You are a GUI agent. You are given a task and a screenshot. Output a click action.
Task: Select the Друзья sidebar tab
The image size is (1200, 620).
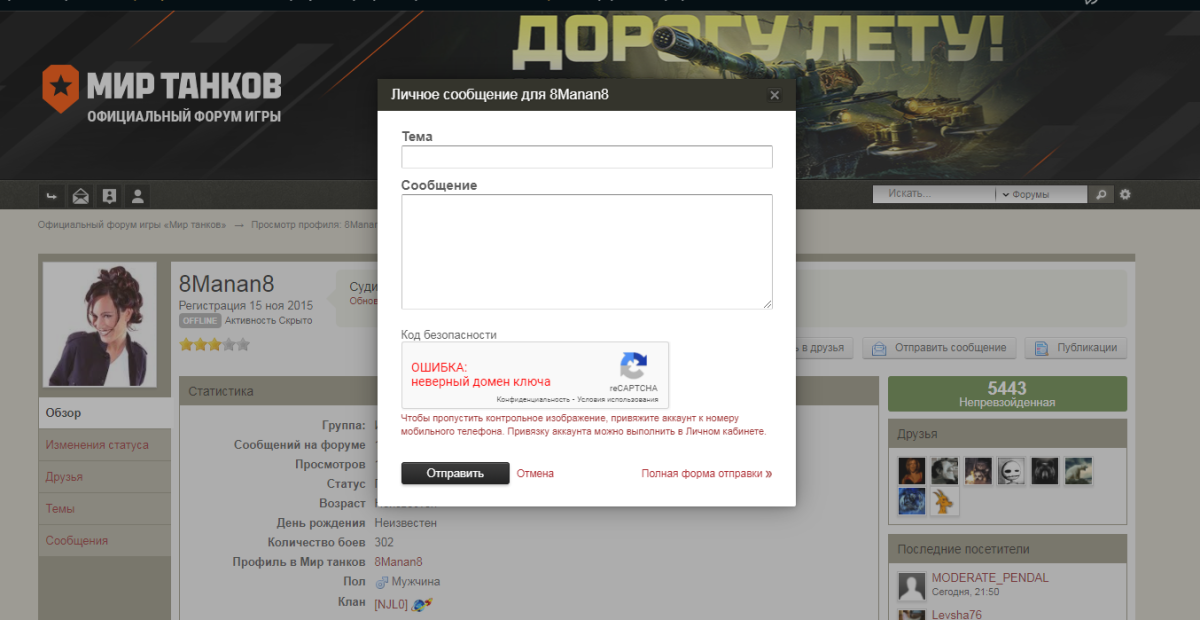pyautogui.click(x=105, y=477)
